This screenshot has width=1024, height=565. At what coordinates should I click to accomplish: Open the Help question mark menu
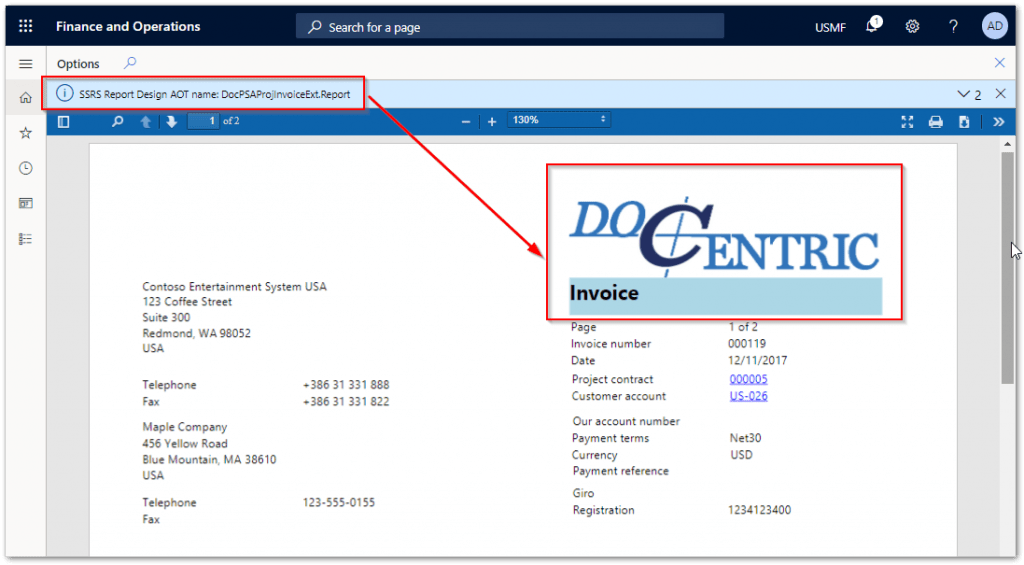coord(953,26)
